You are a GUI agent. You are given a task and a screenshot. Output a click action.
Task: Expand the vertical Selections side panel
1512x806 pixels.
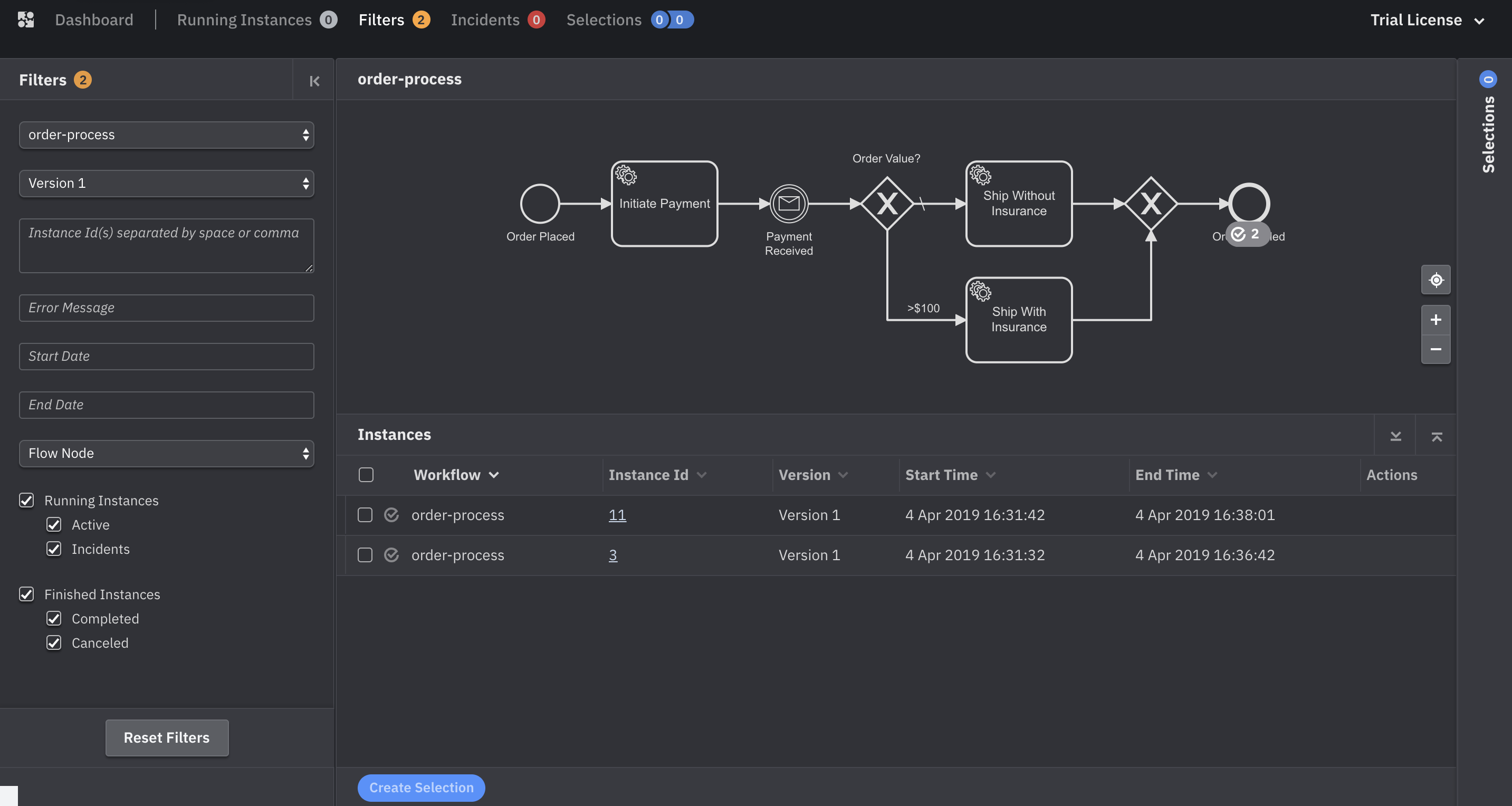(x=1488, y=135)
